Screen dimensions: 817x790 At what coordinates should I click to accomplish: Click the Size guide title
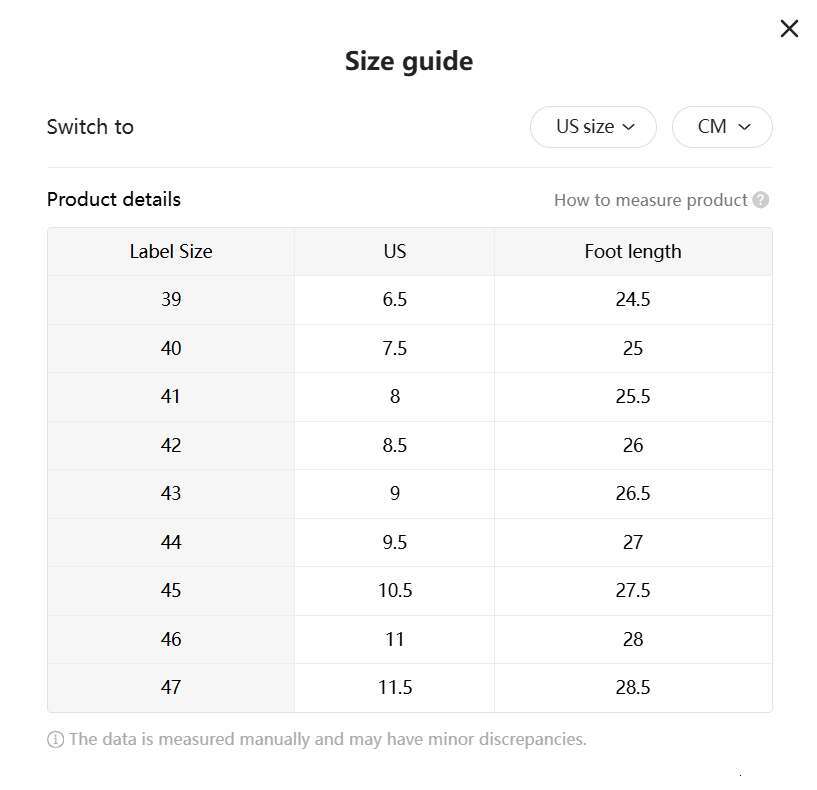(408, 61)
